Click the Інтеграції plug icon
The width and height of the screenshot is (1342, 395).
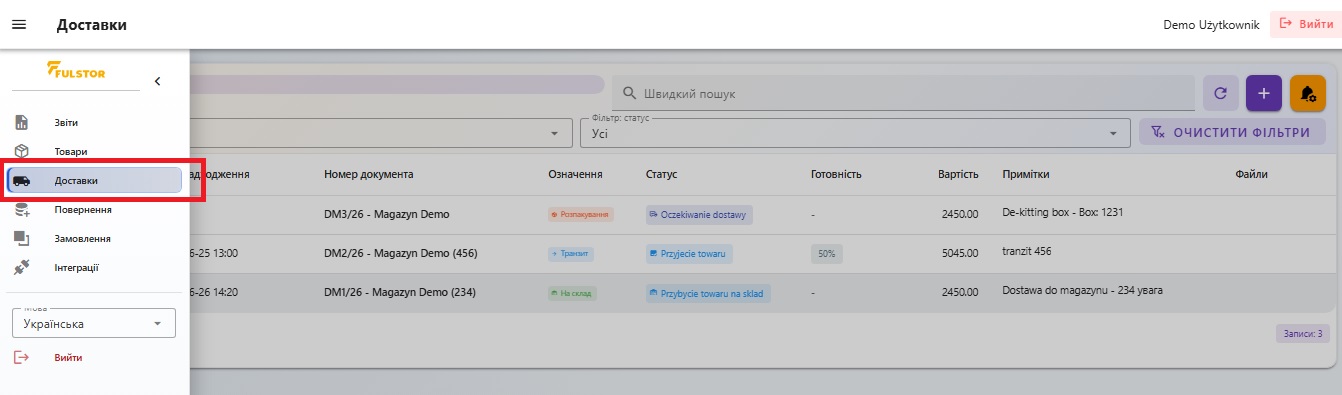pos(21,268)
